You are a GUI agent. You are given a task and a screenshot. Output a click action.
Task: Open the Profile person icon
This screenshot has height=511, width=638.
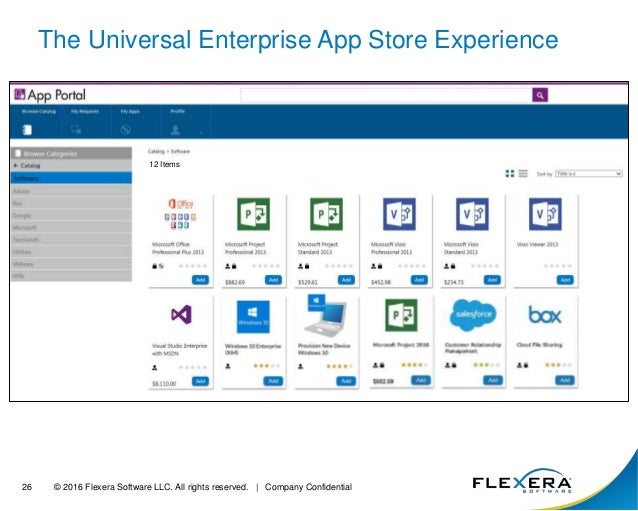pos(175,130)
